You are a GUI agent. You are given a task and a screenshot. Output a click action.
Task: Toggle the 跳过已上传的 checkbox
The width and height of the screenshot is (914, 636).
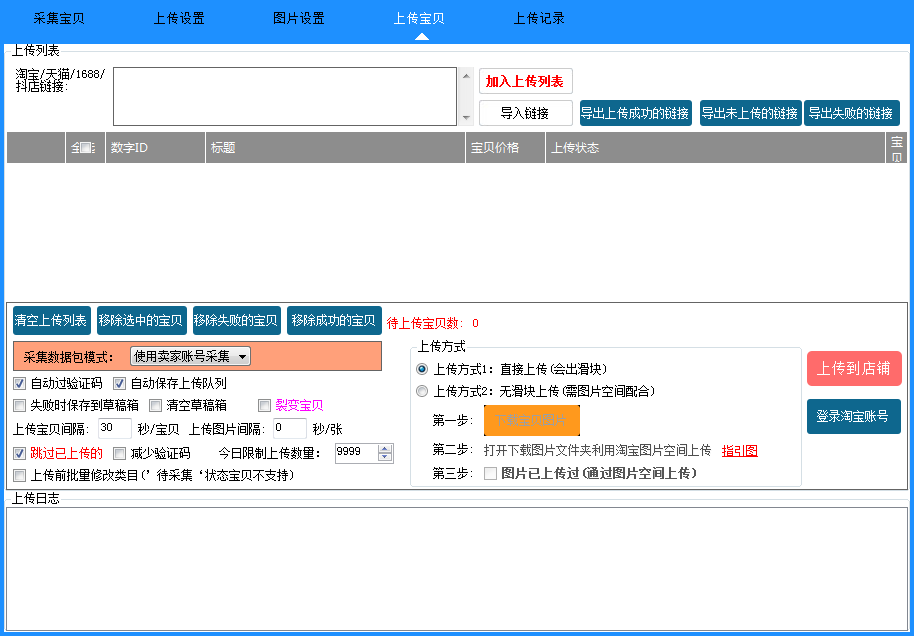tap(20, 453)
